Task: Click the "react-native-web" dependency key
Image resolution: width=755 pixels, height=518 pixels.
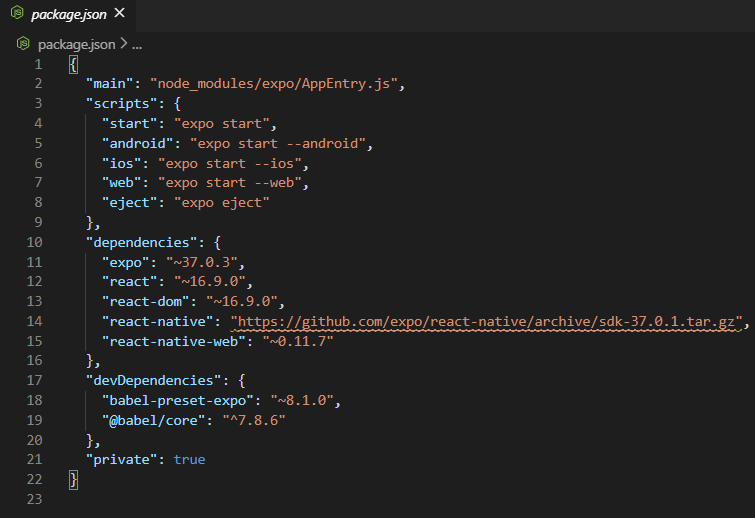Action: [173, 342]
